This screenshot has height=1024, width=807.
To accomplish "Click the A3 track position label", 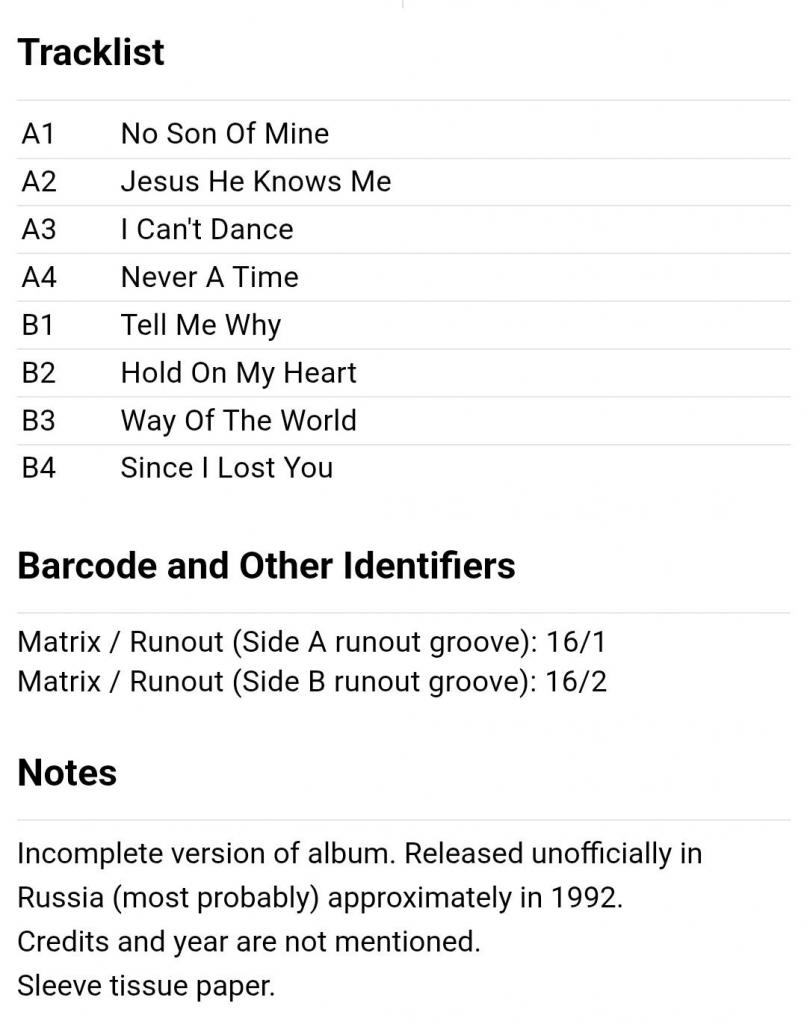I will pyautogui.click(x=39, y=230).
